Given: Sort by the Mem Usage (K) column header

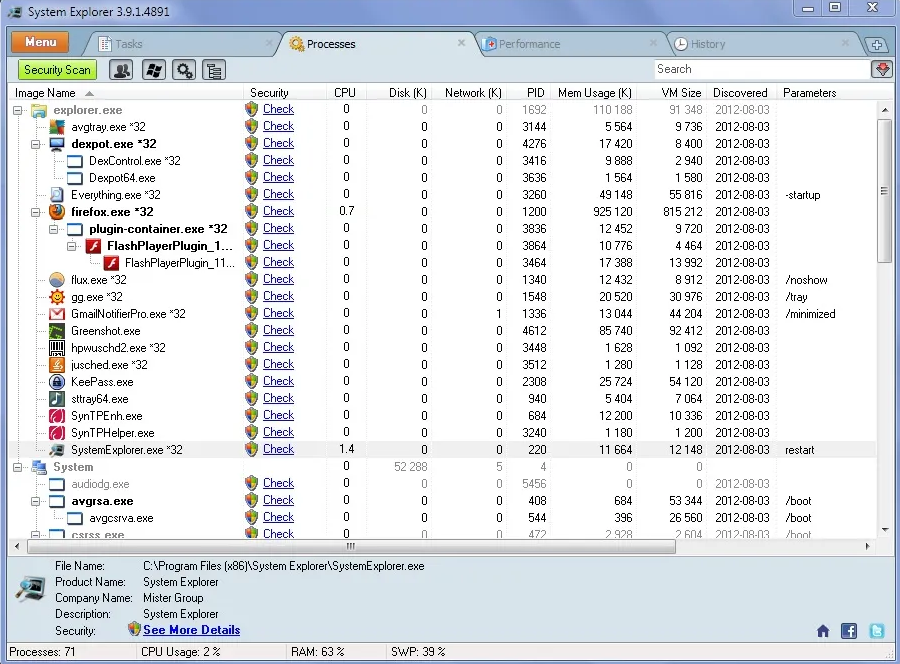Looking at the screenshot, I should click(595, 93).
